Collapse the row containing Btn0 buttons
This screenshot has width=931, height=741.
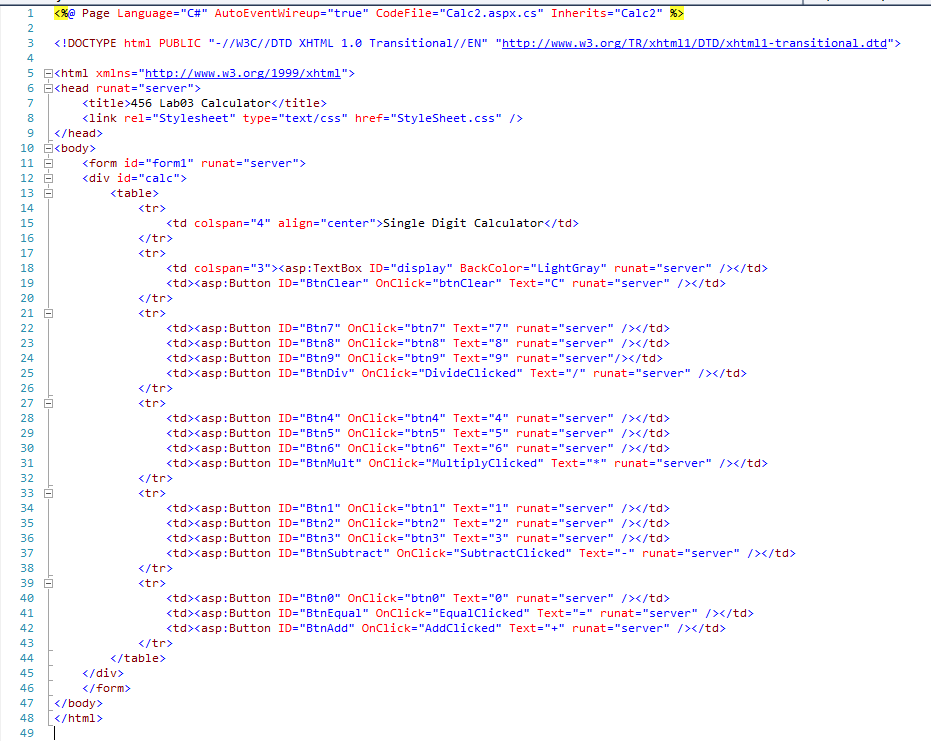tap(49, 584)
